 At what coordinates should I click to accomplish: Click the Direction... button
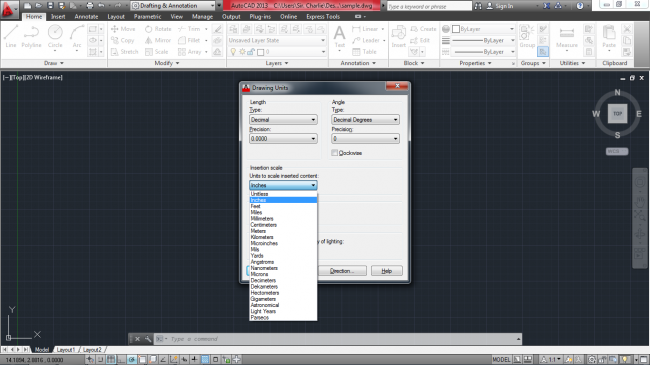tap(342, 271)
